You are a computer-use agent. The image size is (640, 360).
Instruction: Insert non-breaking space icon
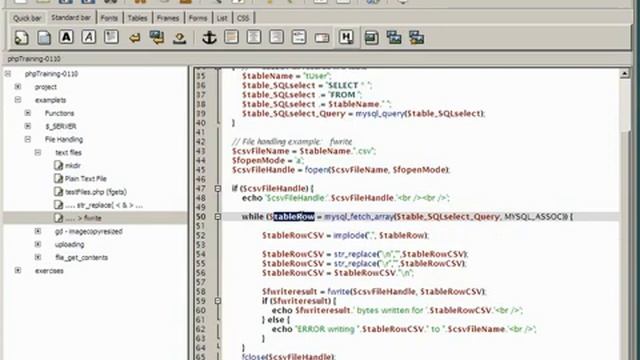click(x=180, y=38)
